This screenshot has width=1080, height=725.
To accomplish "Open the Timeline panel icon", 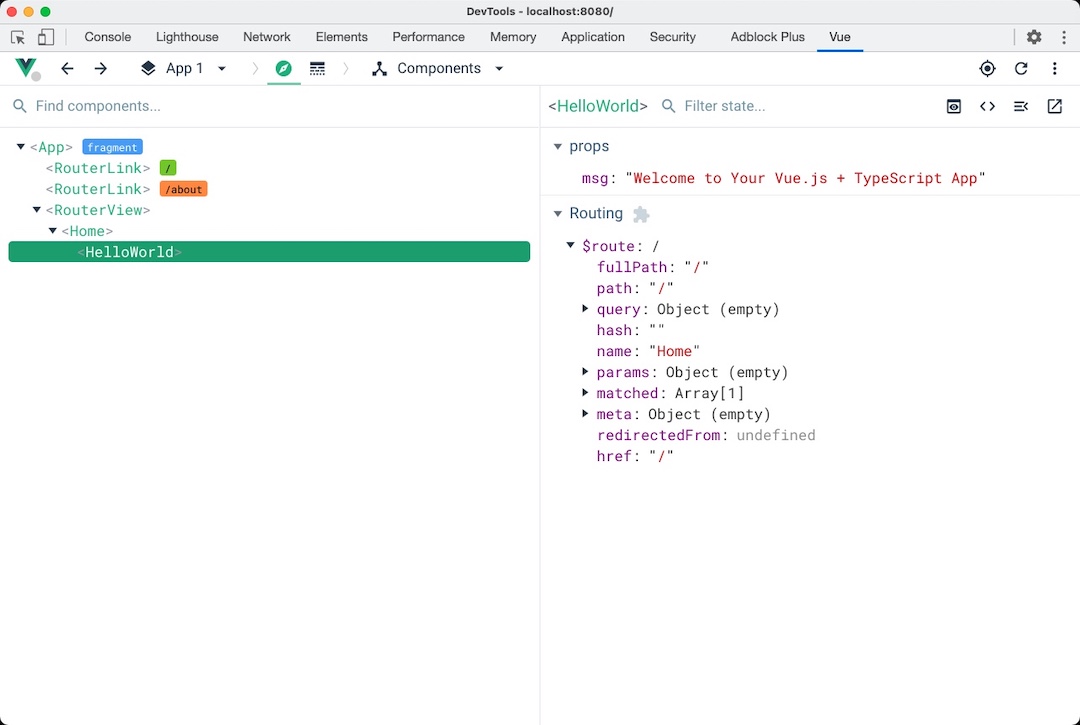I will tap(317, 68).
